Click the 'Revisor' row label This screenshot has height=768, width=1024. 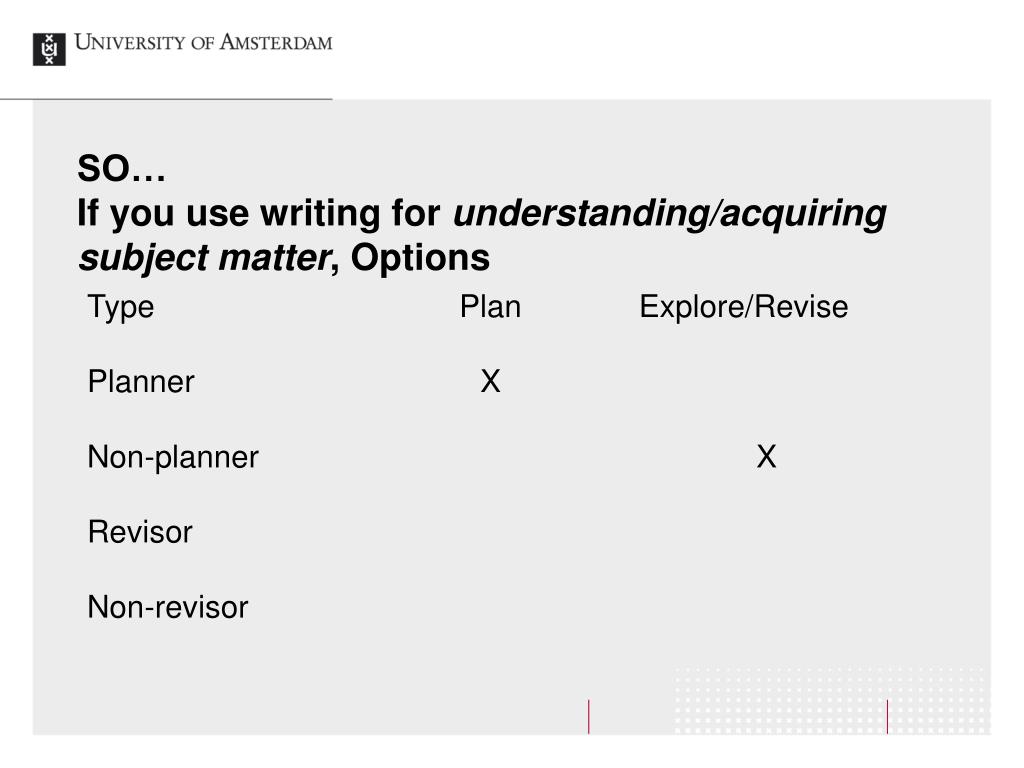click(140, 532)
